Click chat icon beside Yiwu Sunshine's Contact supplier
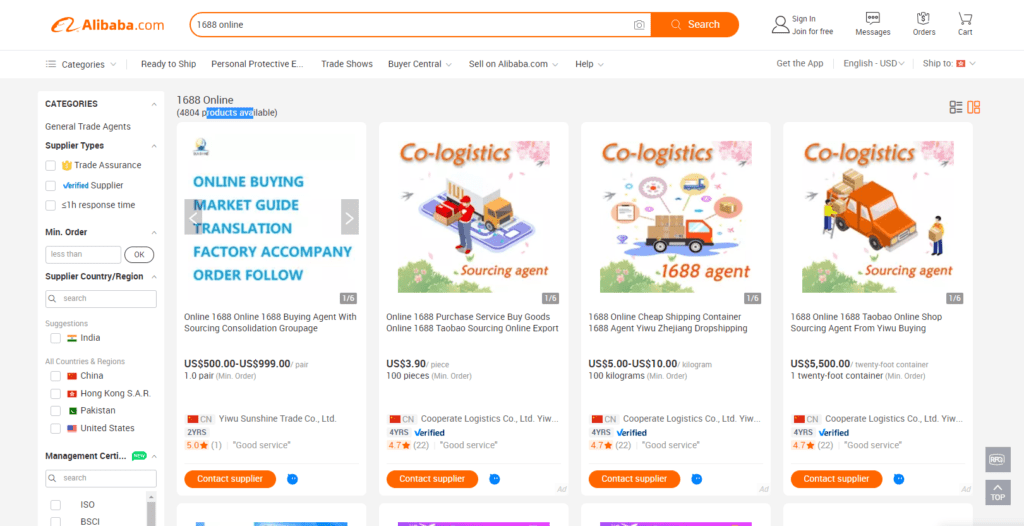The image size is (1024, 526). click(x=293, y=479)
